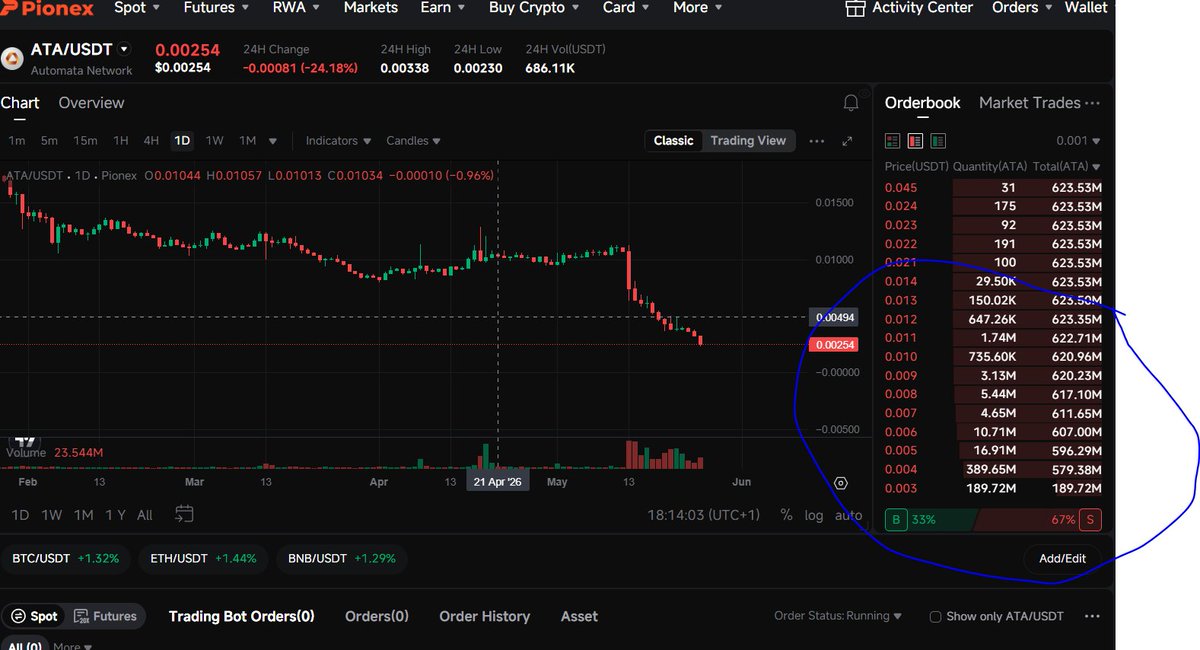The height and width of the screenshot is (650, 1200).
Task: Click the 0.003 ask price row
Action: [993, 489]
